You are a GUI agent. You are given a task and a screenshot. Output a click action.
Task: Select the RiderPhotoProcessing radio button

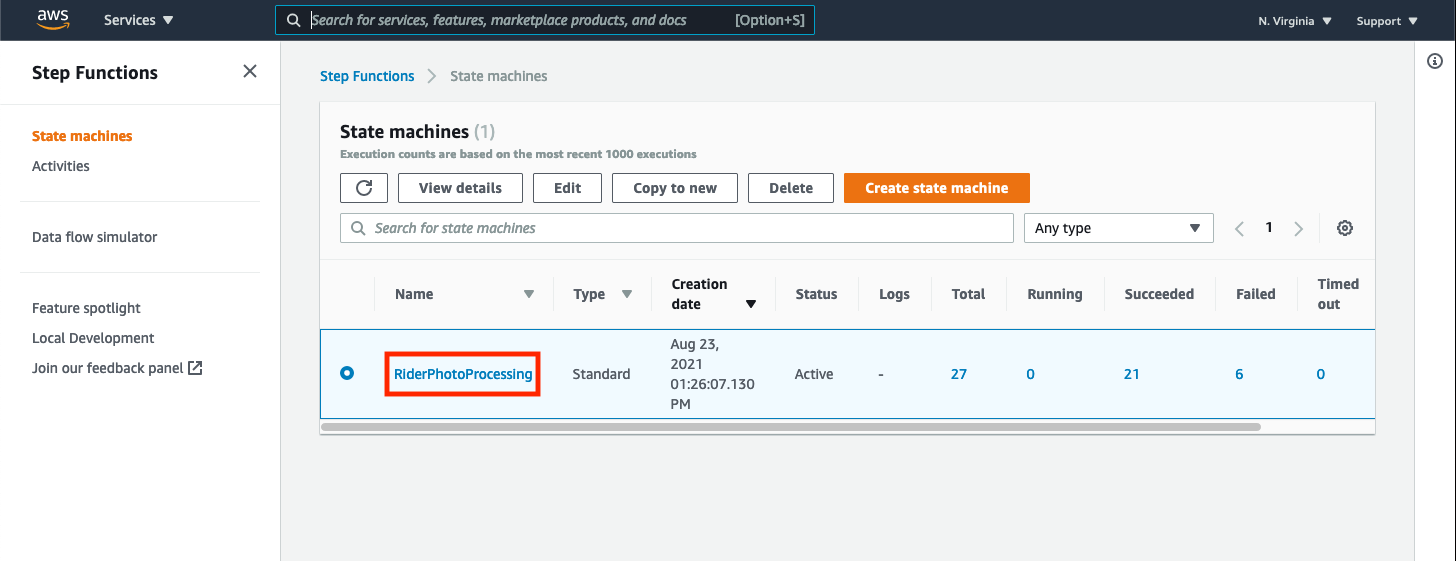point(347,373)
